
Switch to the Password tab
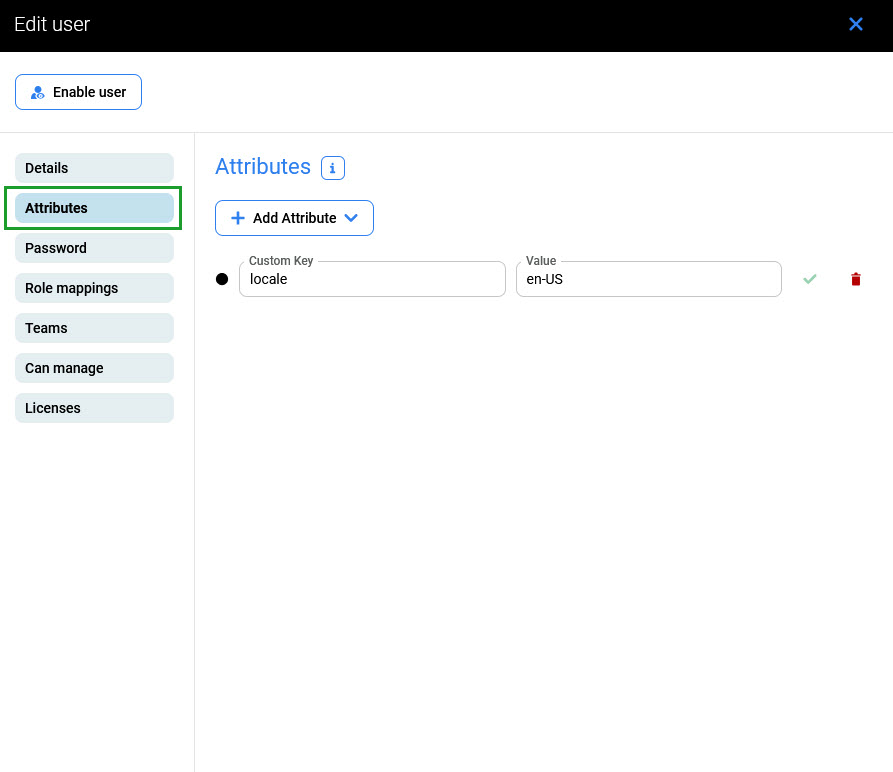tap(94, 248)
